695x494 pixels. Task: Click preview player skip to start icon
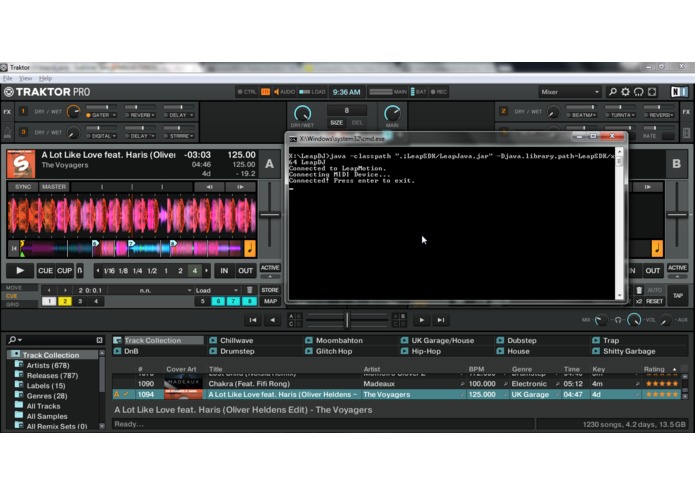253,320
